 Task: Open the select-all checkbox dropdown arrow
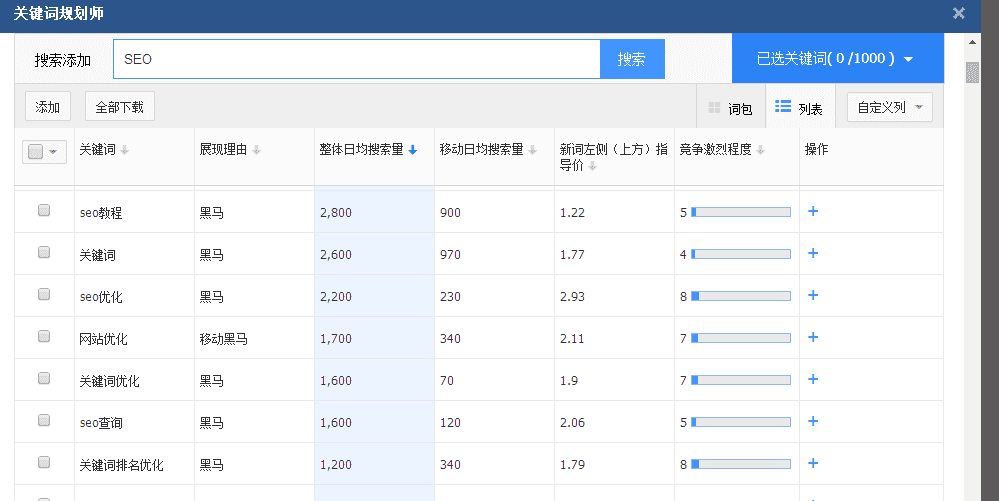(53, 151)
